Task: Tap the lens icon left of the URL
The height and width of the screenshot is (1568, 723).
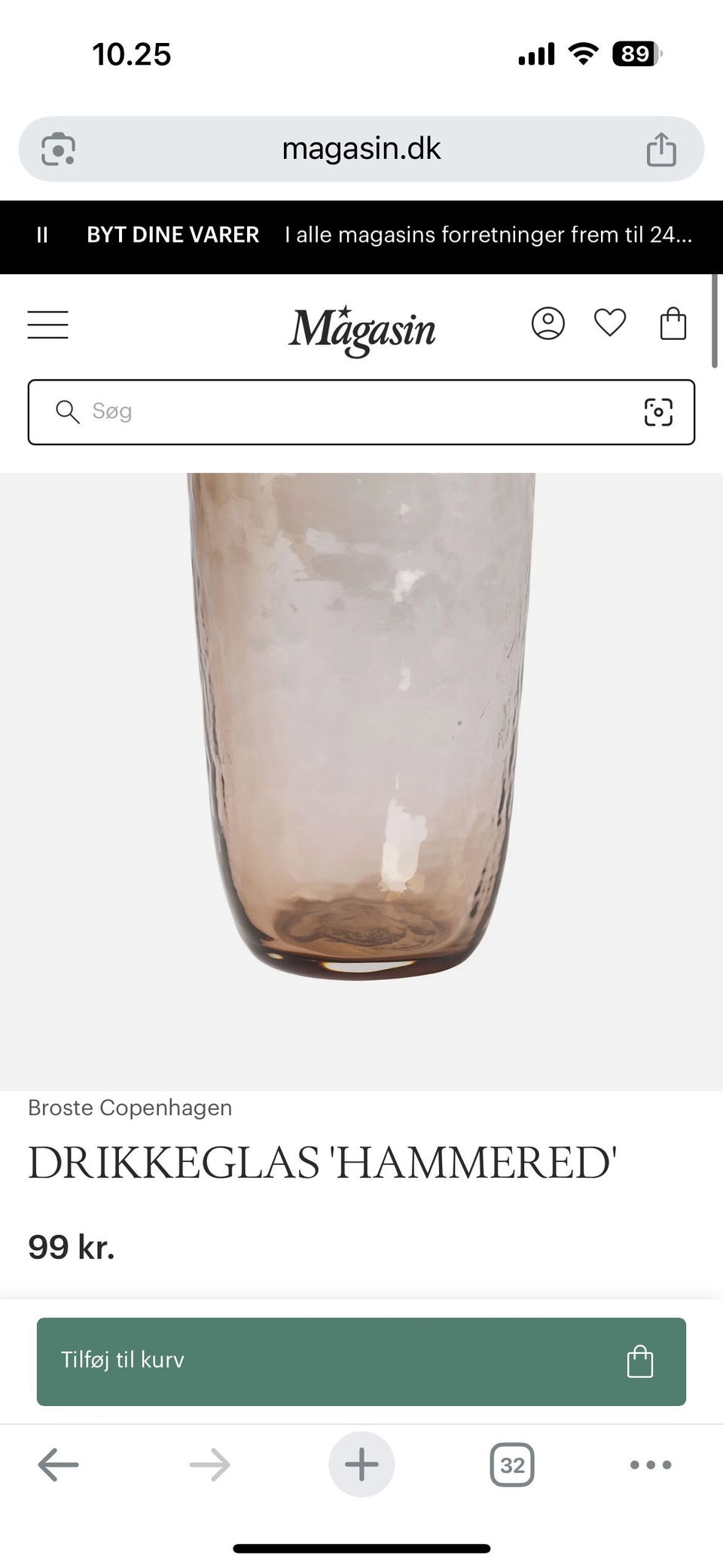Action: (x=58, y=148)
